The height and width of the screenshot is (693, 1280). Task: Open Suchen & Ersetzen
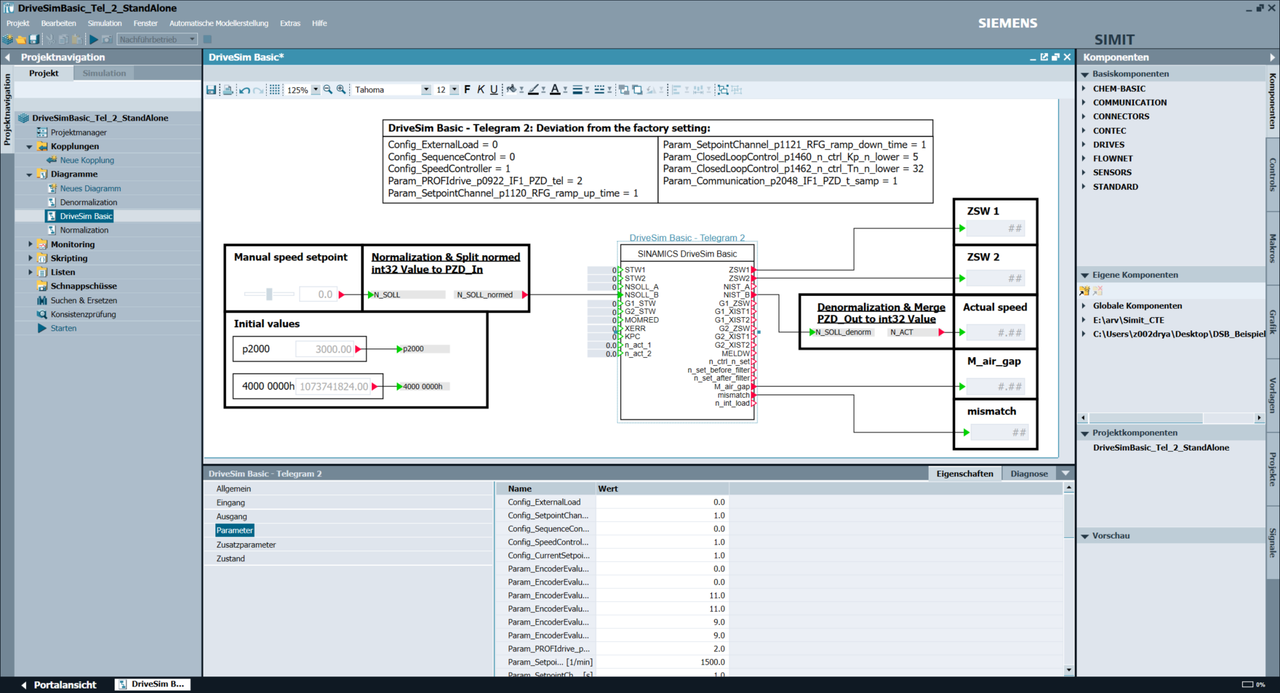tap(84, 300)
